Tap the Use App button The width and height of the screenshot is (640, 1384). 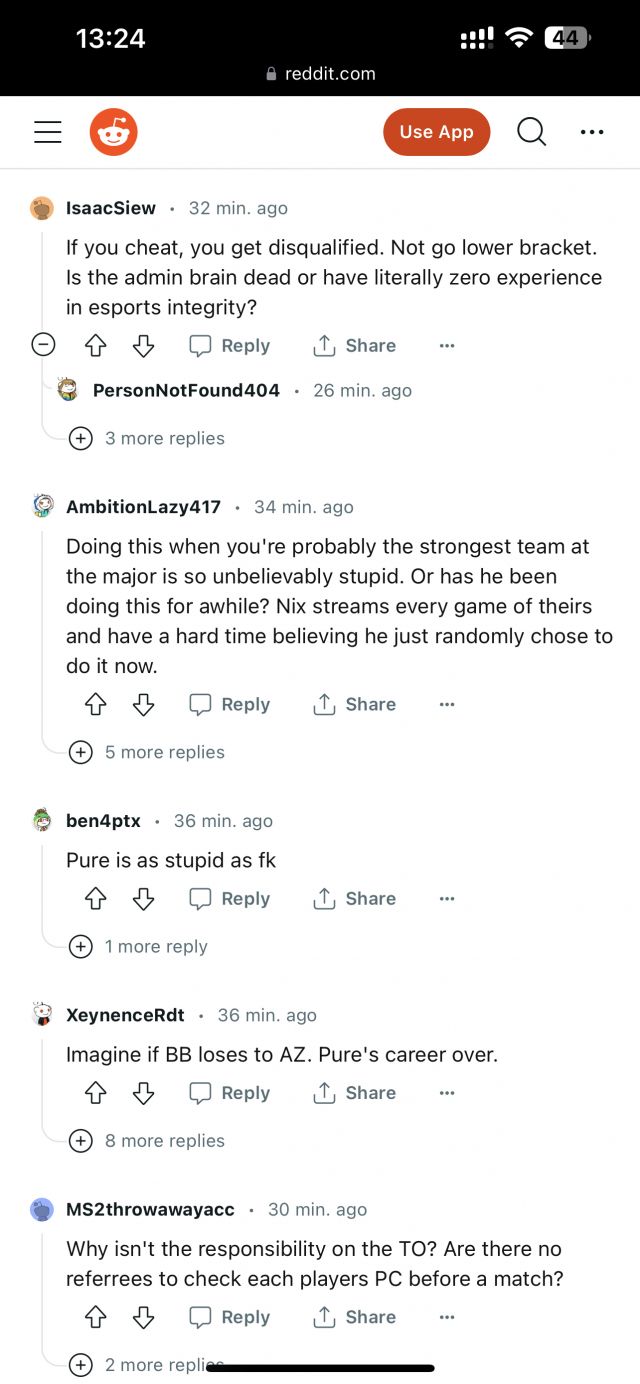point(436,131)
